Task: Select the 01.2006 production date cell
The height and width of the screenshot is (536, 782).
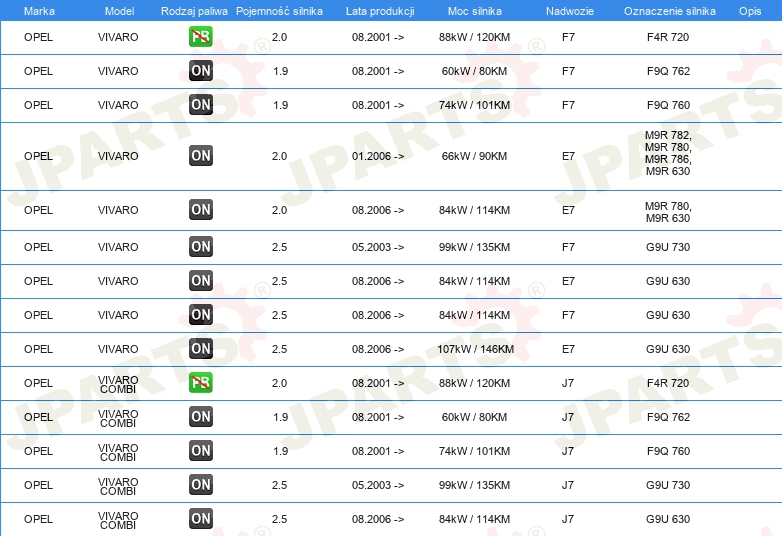Action: click(378, 156)
